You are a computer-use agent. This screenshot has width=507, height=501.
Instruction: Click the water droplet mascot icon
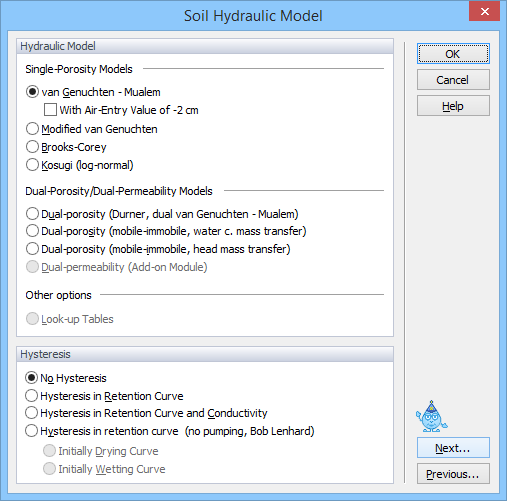point(432,416)
